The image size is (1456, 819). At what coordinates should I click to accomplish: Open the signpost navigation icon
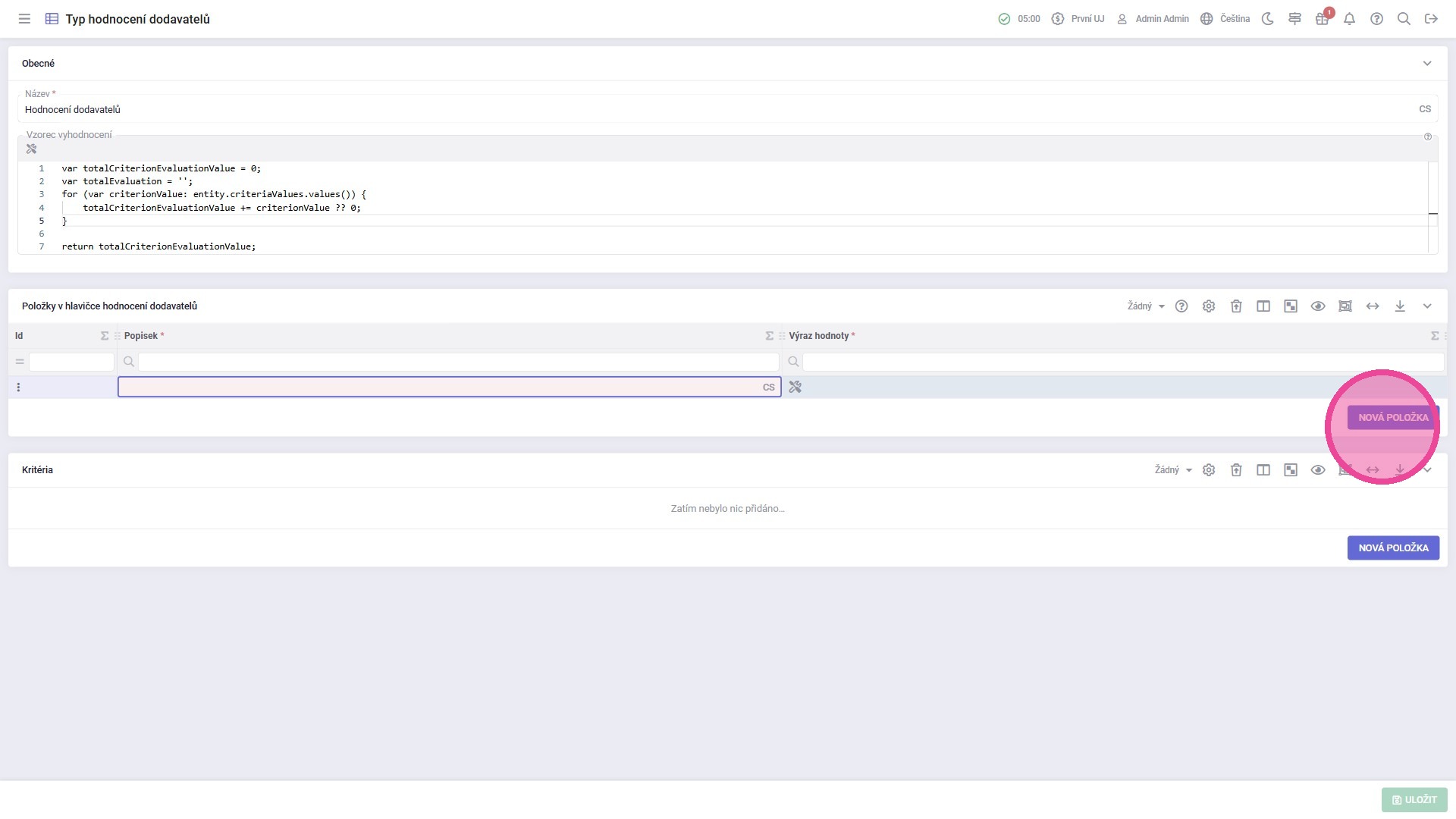coord(1295,19)
